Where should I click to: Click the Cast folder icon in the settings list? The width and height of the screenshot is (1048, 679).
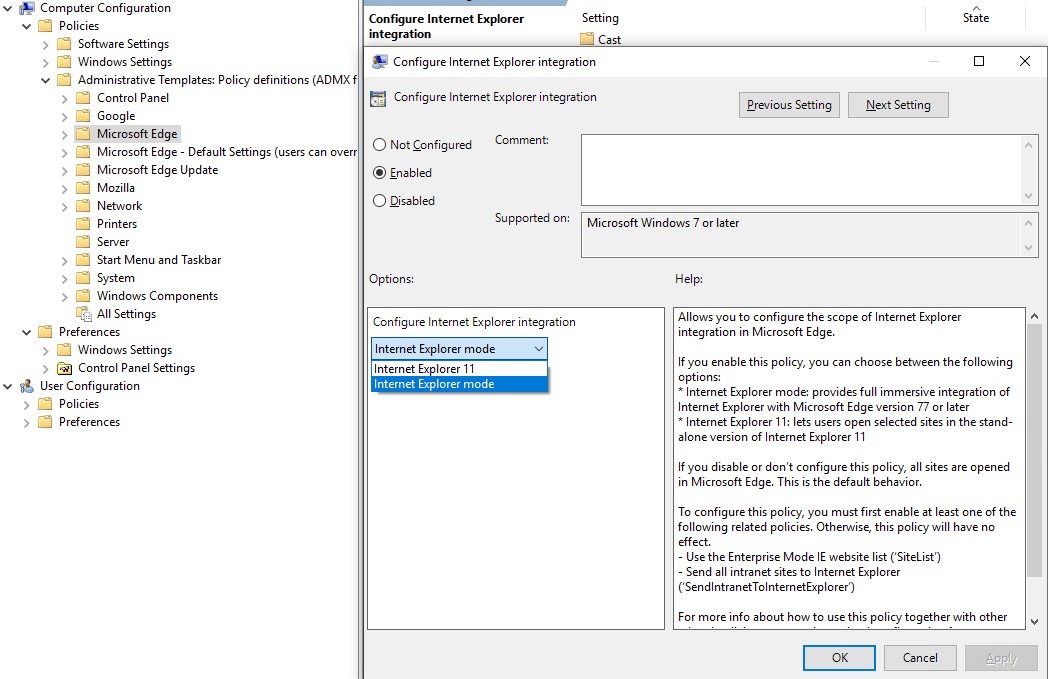pos(587,39)
